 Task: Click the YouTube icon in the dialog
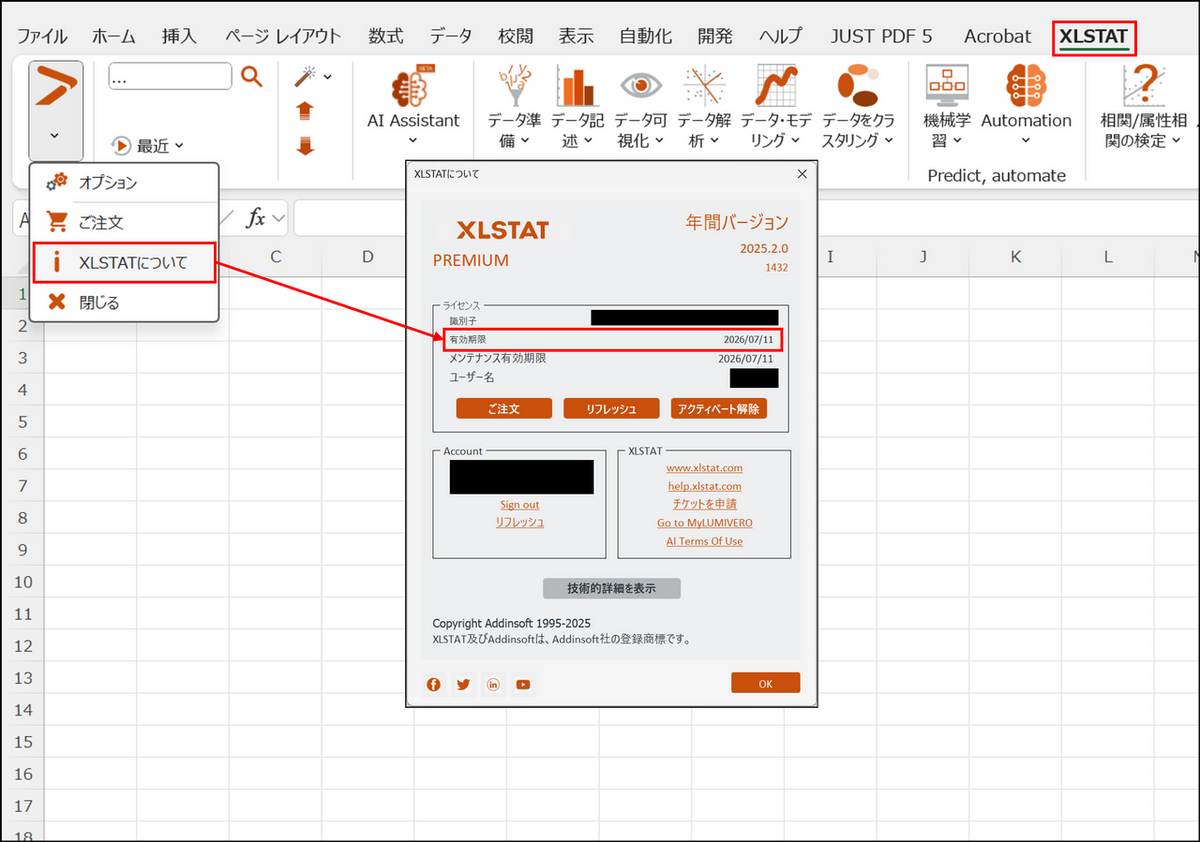point(523,684)
